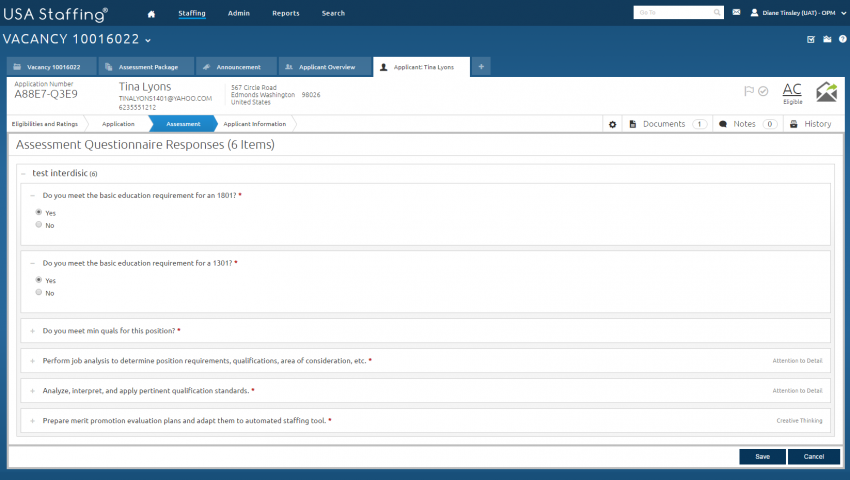Image resolution: width=850 pixels, height=480 pixels.
Task: Open the Staffing menu
Action: (x=192, y=13)
